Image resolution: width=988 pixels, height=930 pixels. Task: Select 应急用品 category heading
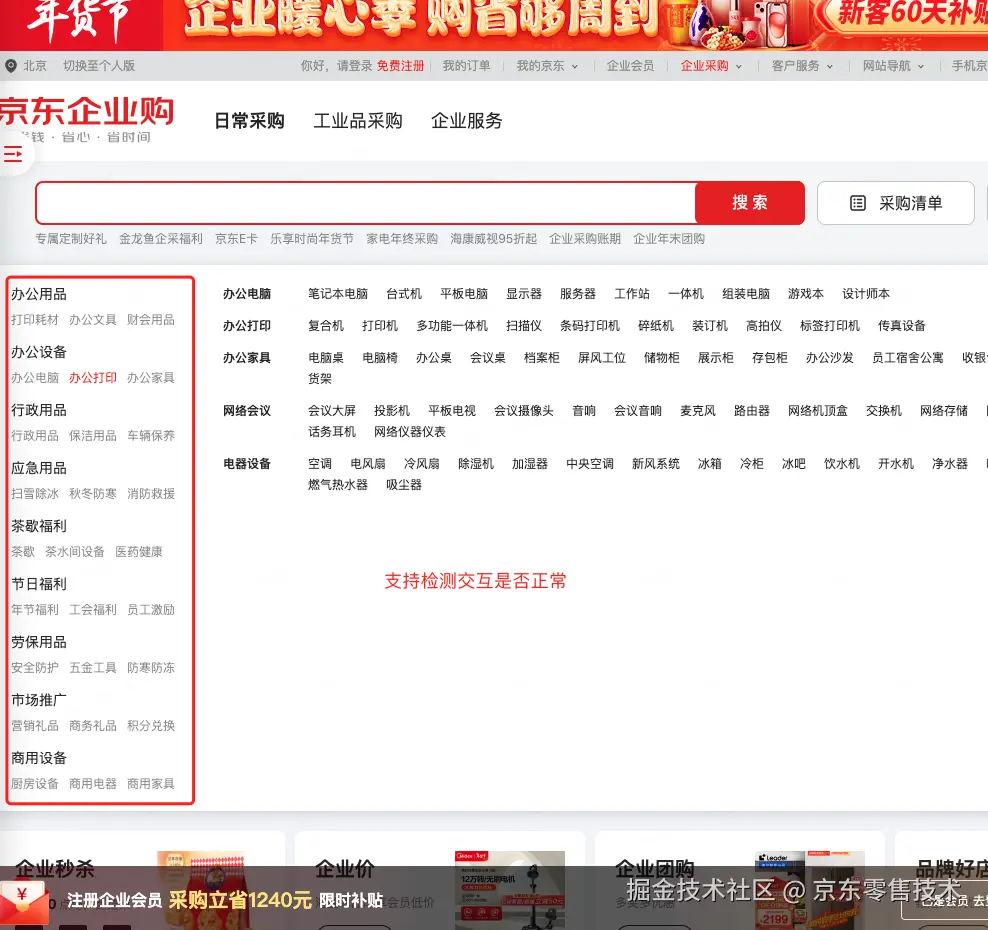38,468
